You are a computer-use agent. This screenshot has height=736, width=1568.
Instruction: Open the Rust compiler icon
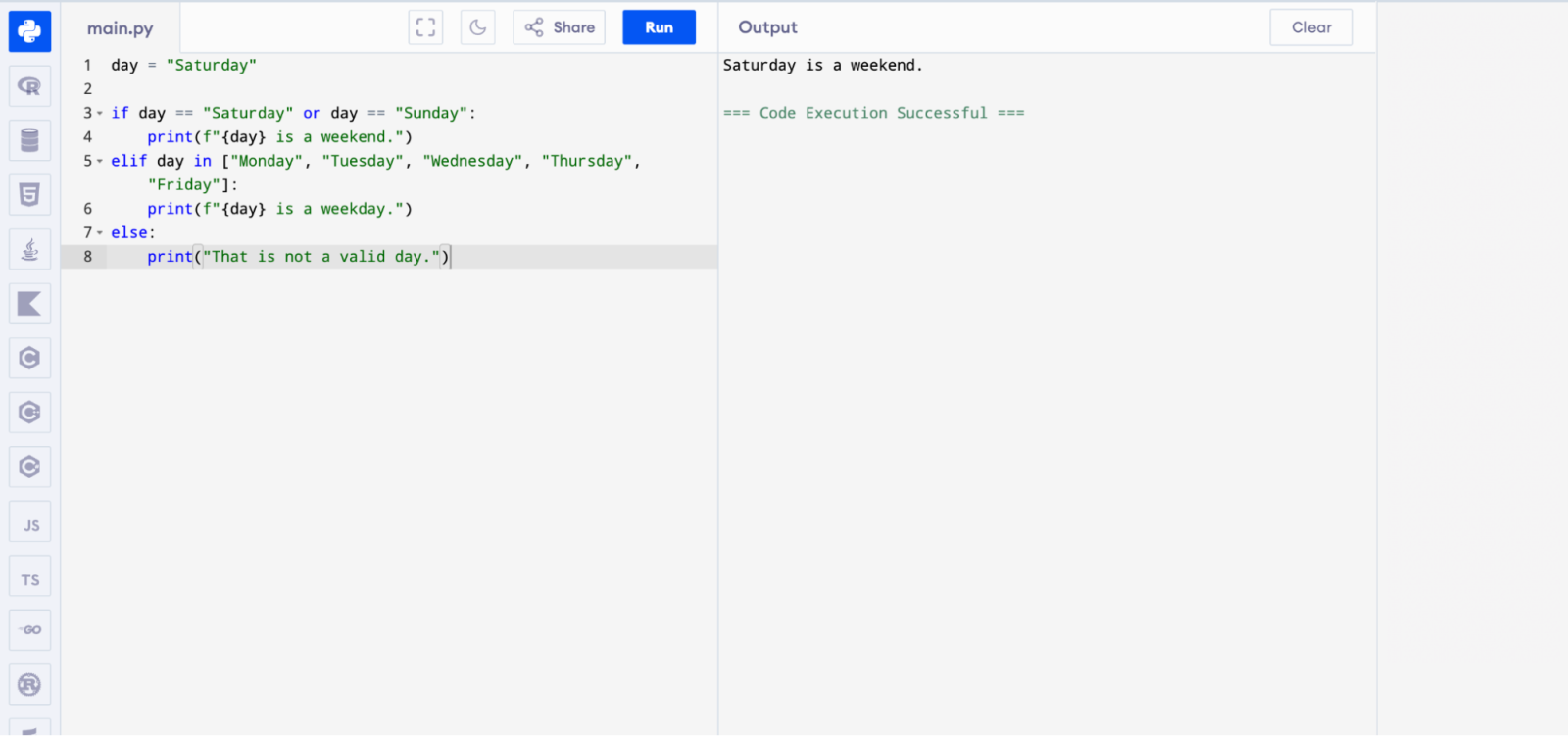[29, 684]
